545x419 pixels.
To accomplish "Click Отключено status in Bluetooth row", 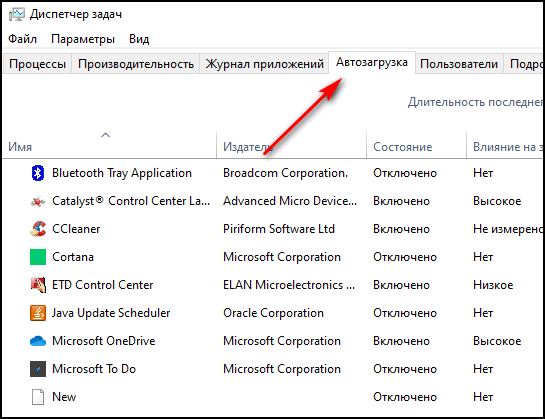I will [x=405, y=173].
